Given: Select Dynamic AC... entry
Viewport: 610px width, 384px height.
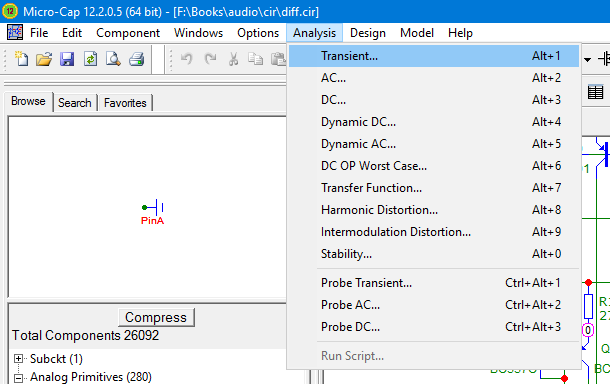Looking at the screenshot, I should click(x=434, y=144).
